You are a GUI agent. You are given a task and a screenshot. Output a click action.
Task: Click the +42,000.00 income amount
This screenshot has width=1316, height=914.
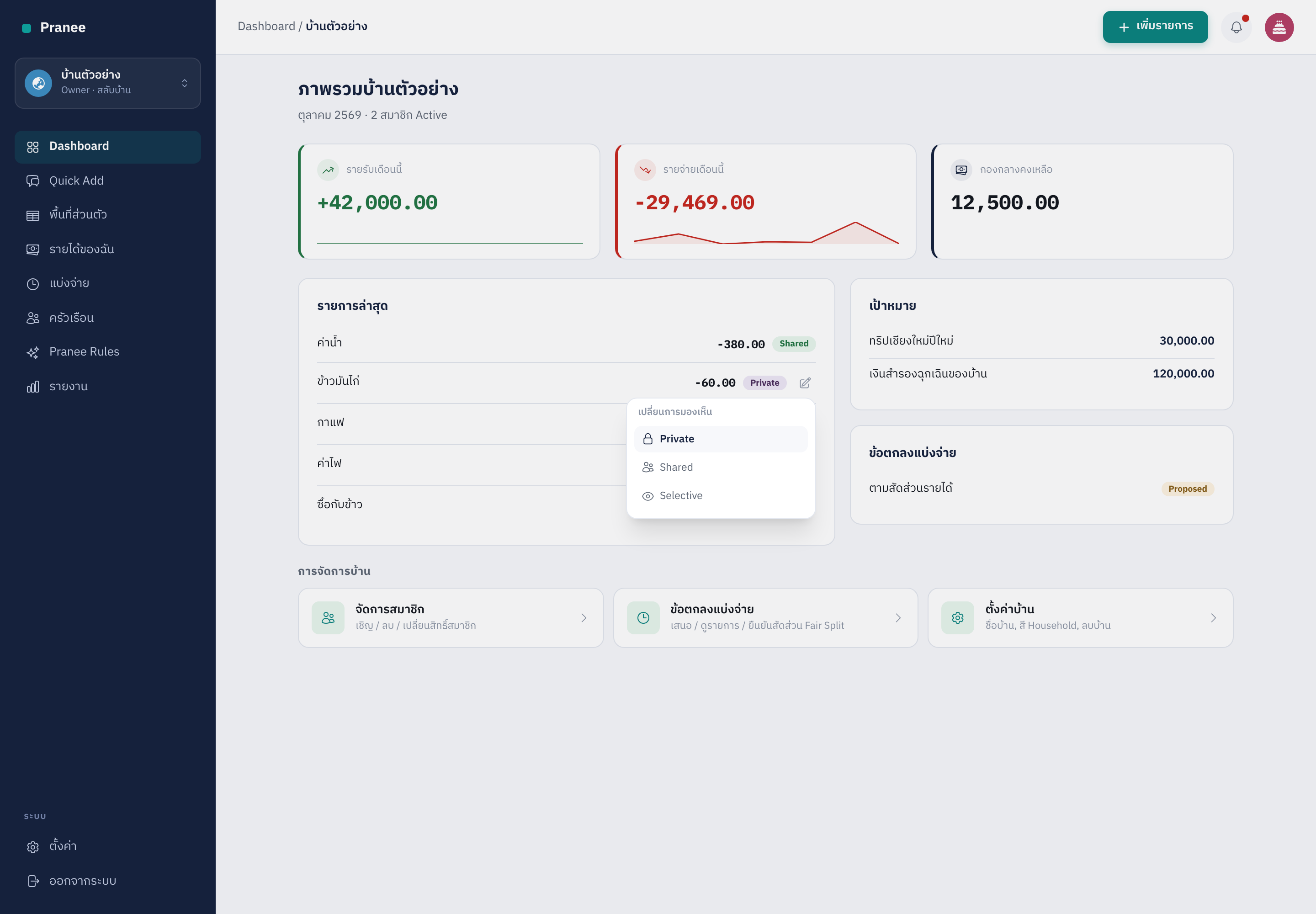click(x=377, y=203)
